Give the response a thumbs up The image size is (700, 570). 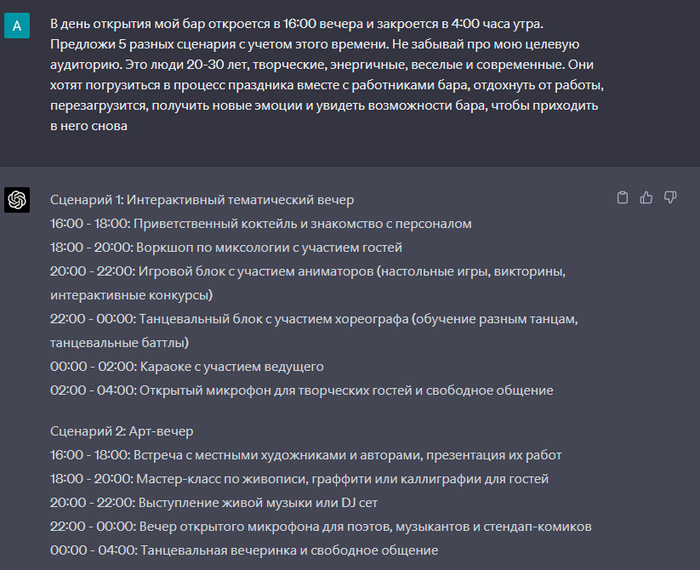click(x=647, y=198)
